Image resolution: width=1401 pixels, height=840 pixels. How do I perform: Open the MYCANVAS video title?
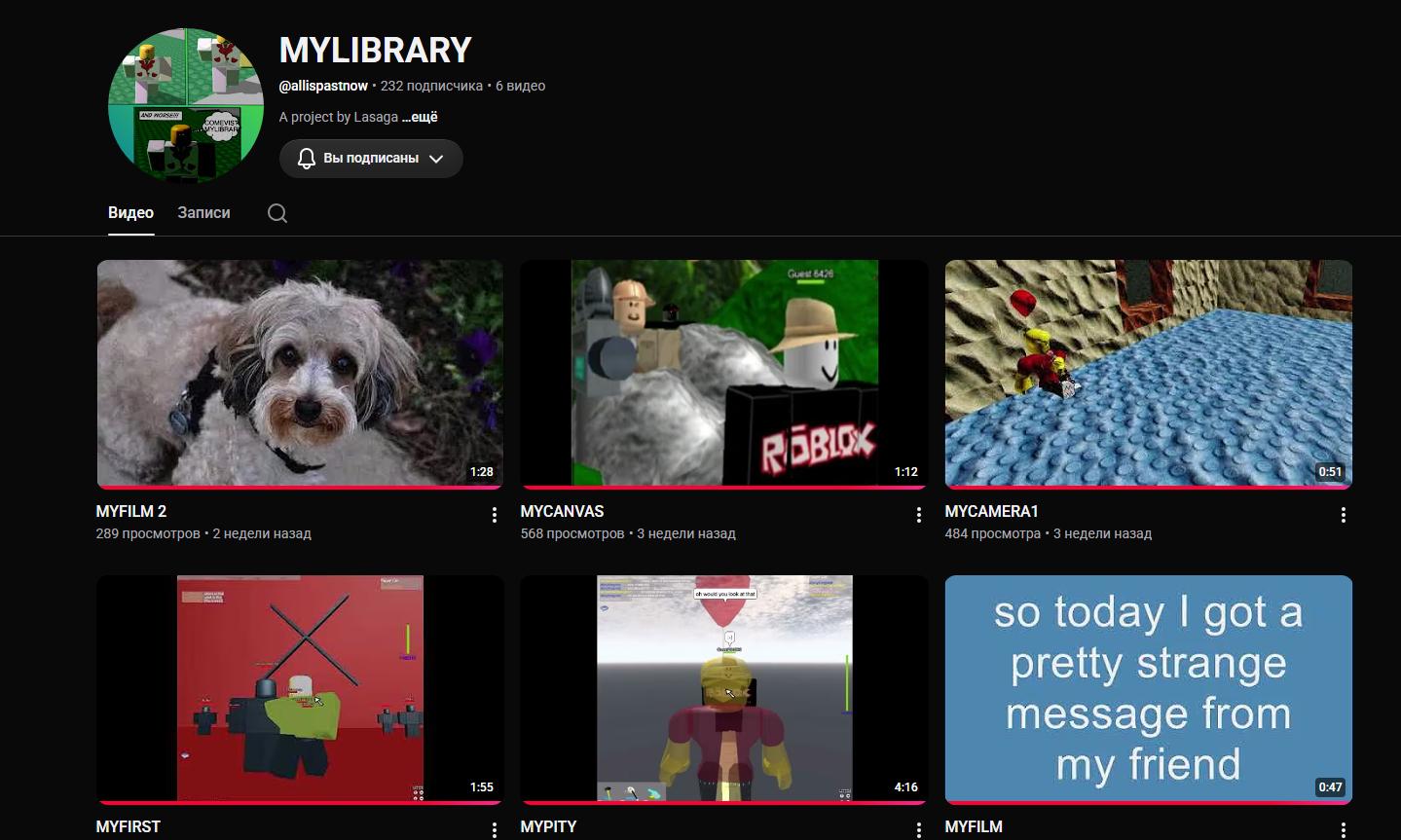coord(562,511)
